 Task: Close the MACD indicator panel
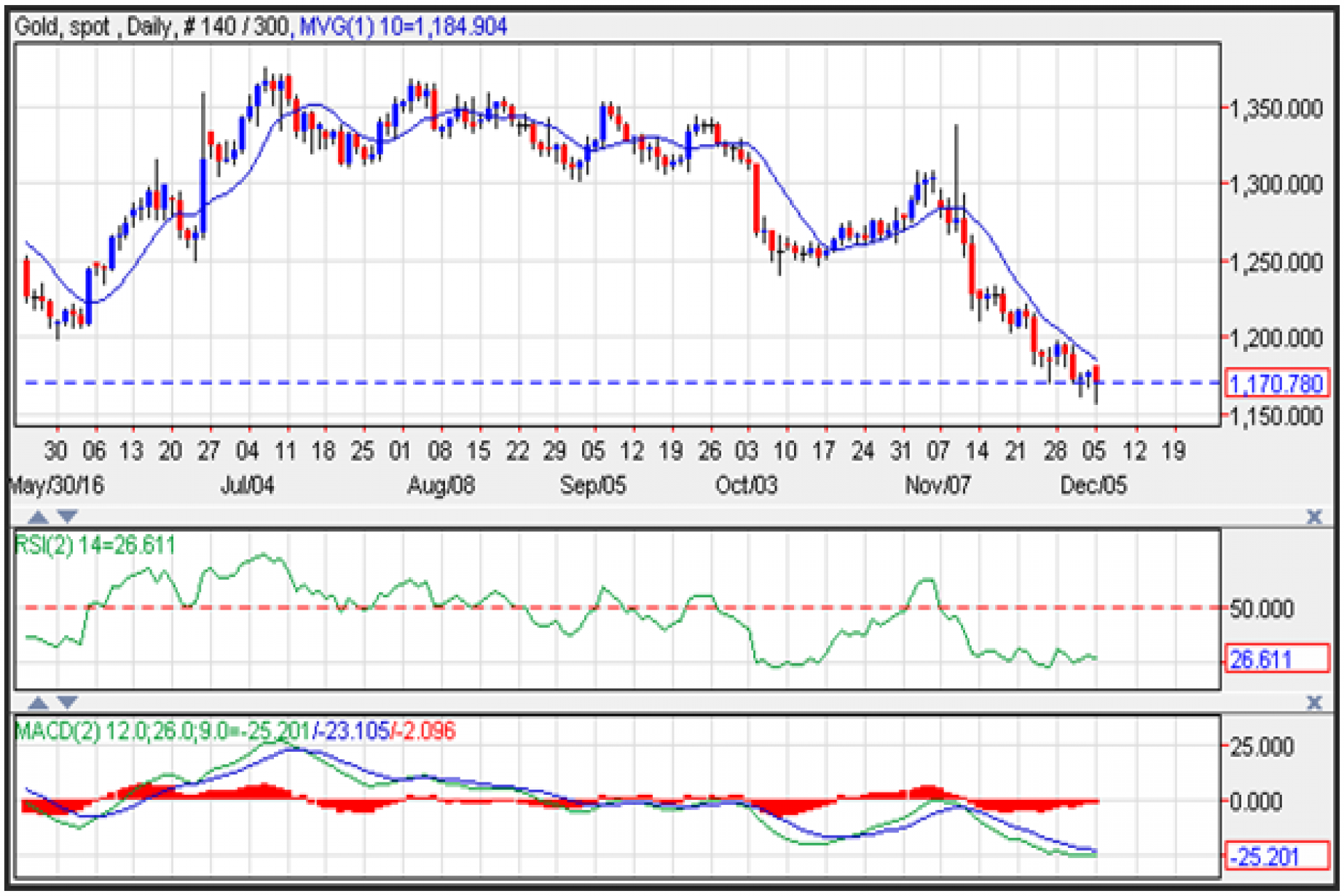click(x=1313, y=703)
